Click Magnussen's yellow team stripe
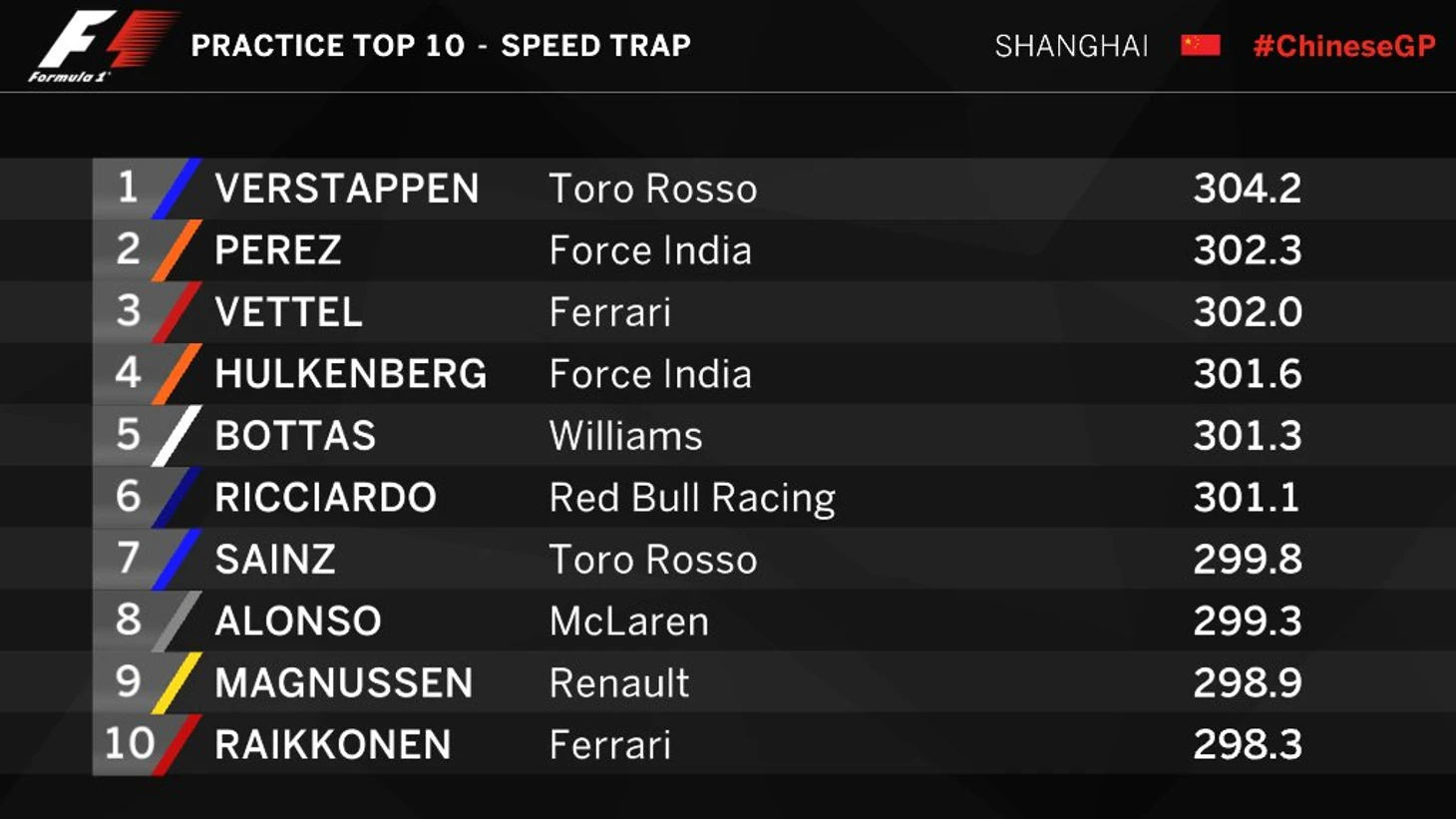This screenshot has width=1456, height=819. click(178, 683)
